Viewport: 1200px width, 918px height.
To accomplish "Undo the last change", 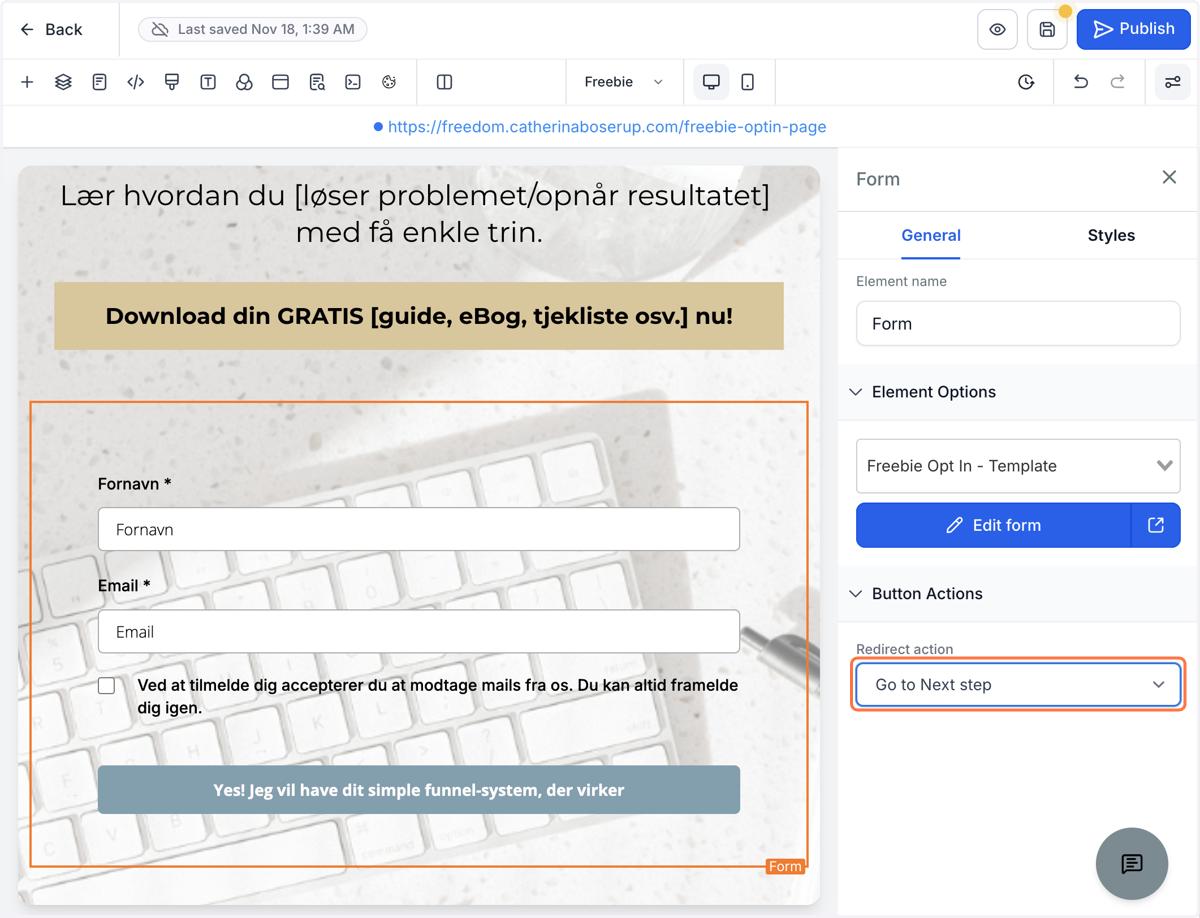I will coord(1081,82).
